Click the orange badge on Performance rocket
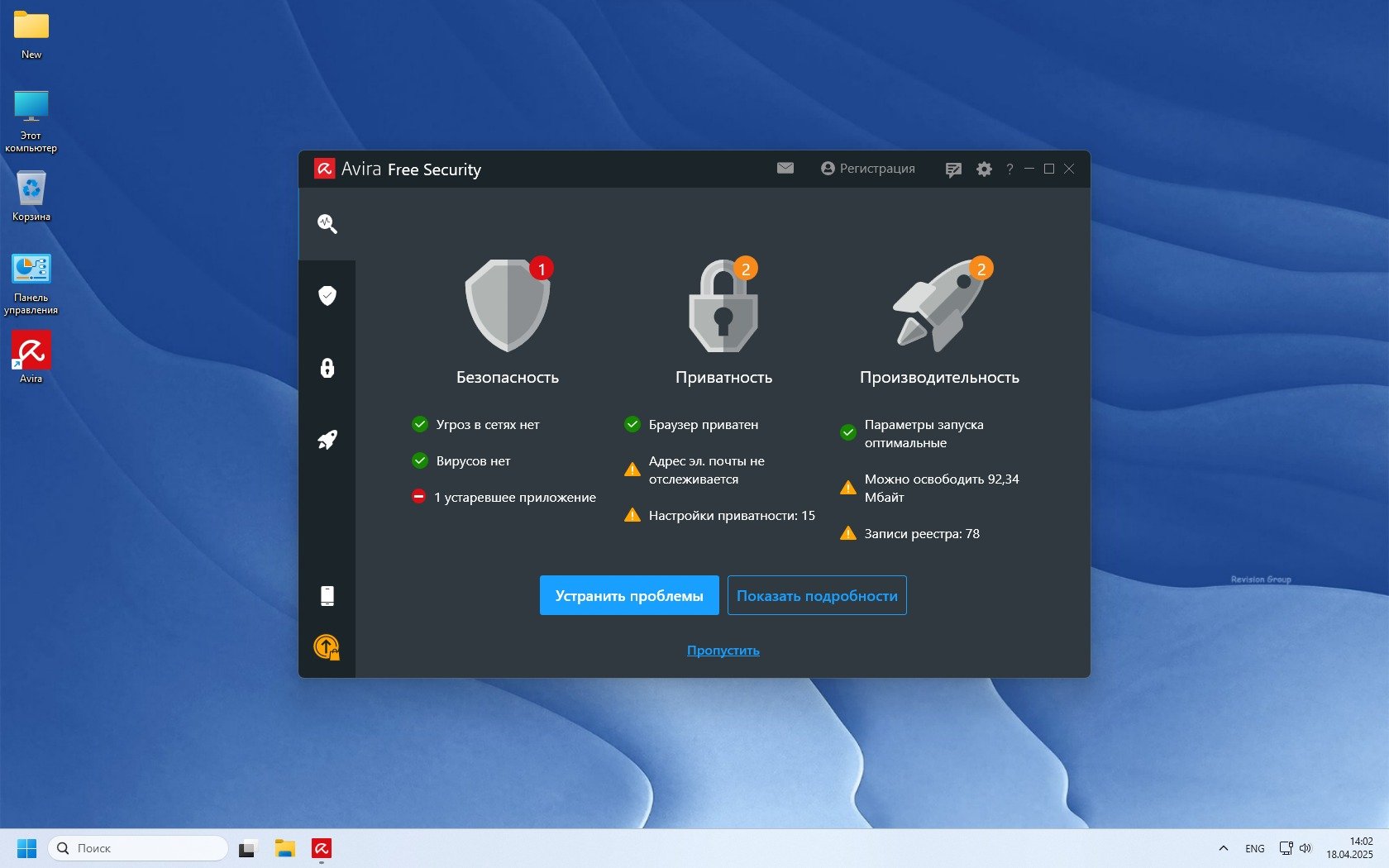1389x868 pixels. pyautogui.click(x=981, y=269)
